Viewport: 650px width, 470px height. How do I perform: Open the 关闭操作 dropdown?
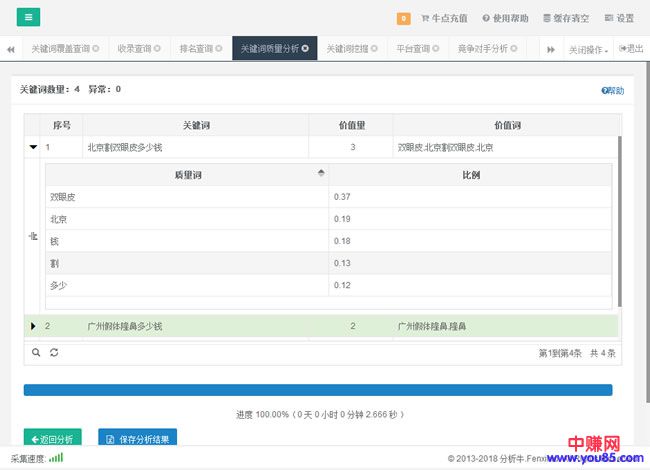(588, 49)
